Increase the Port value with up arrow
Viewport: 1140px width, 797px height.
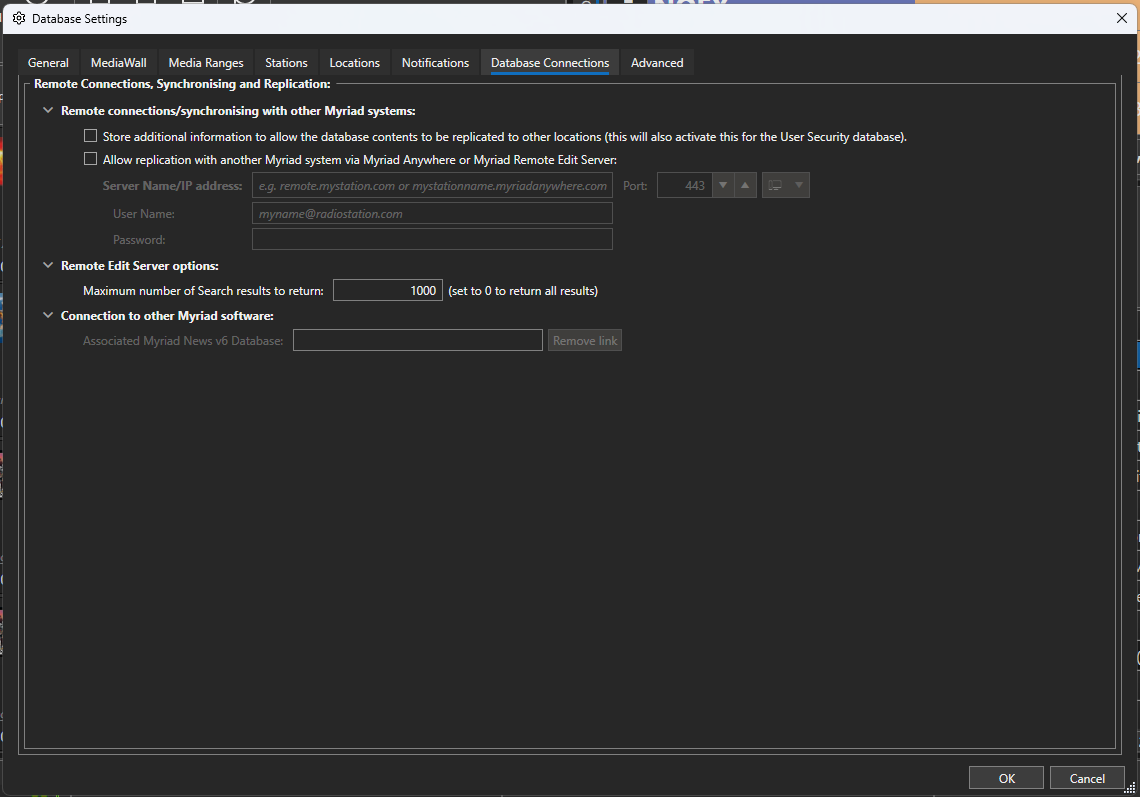[745, 185]
